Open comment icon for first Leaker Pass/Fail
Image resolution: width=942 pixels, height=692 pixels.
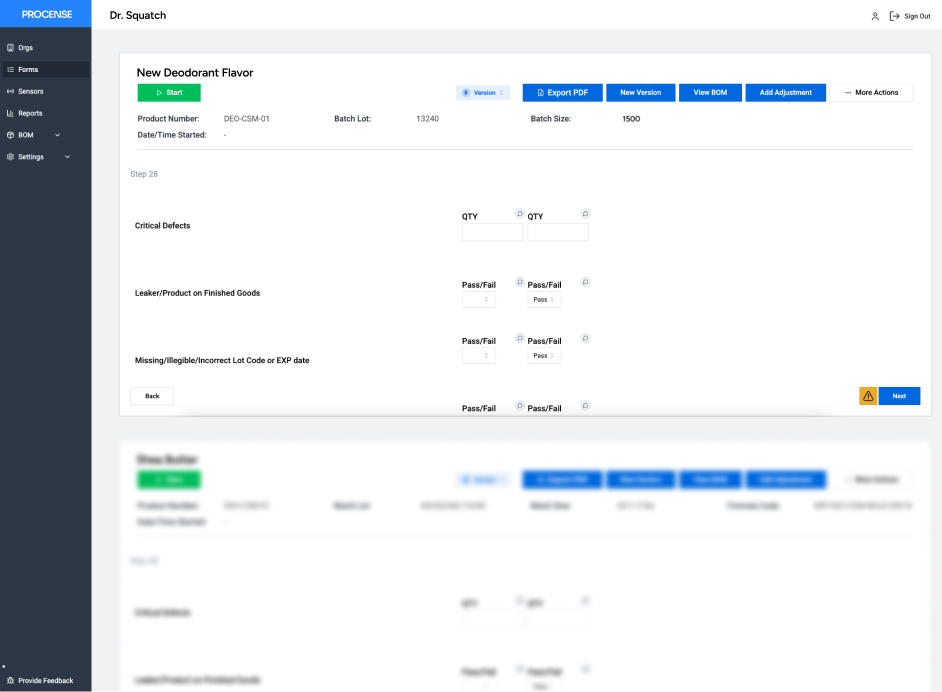(520, 282)
